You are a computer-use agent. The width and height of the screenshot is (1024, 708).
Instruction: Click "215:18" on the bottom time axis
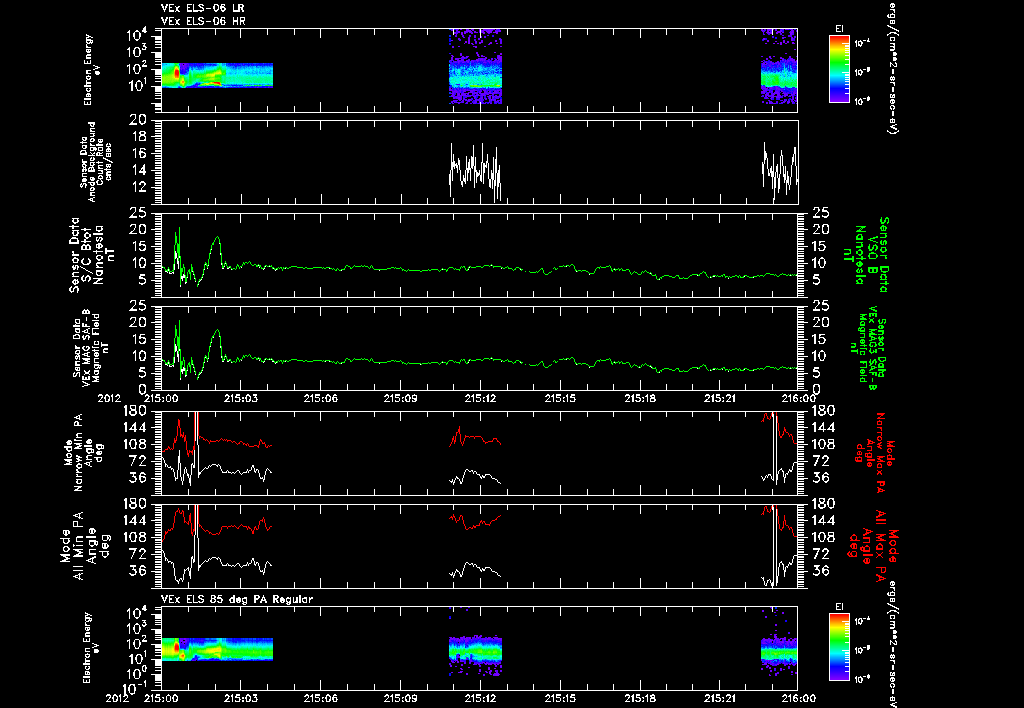640,698
